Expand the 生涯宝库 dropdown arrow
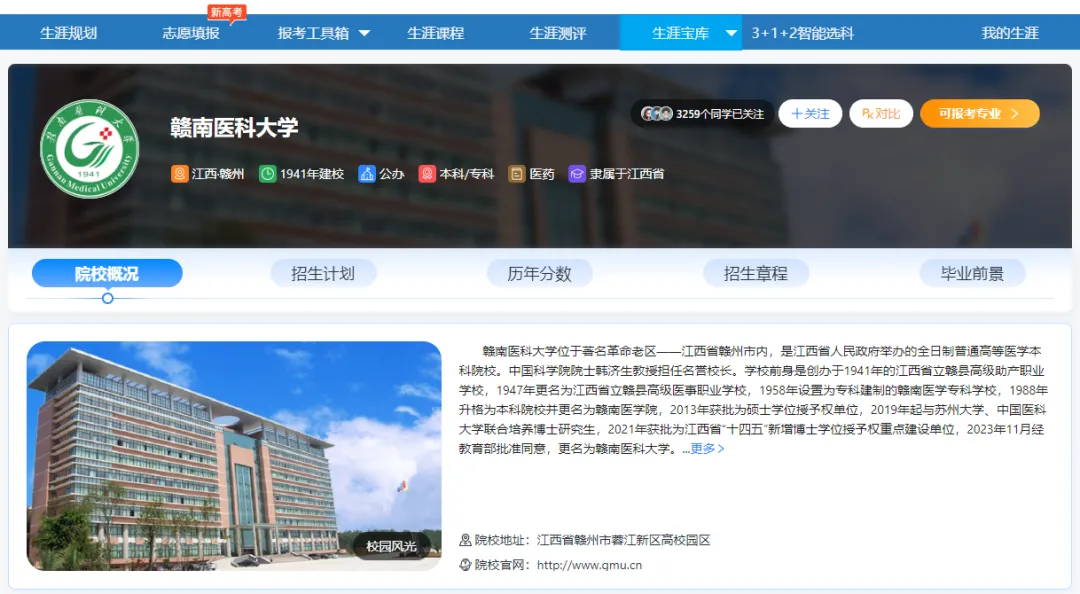This screenshot has width=1080, height=594. coord(731,33)
